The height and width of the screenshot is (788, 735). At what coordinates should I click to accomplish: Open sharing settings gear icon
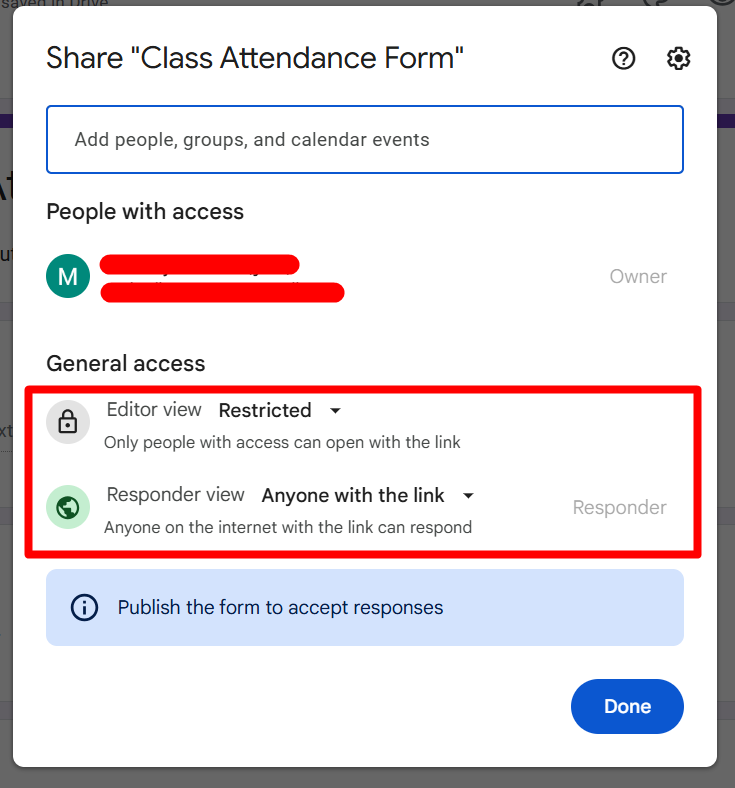[x=679, y=59]
